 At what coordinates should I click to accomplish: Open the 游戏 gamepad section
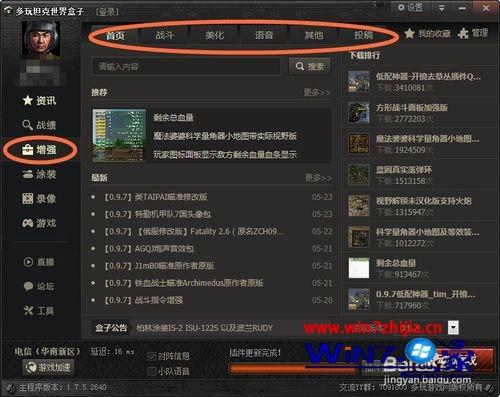point(39,223)
